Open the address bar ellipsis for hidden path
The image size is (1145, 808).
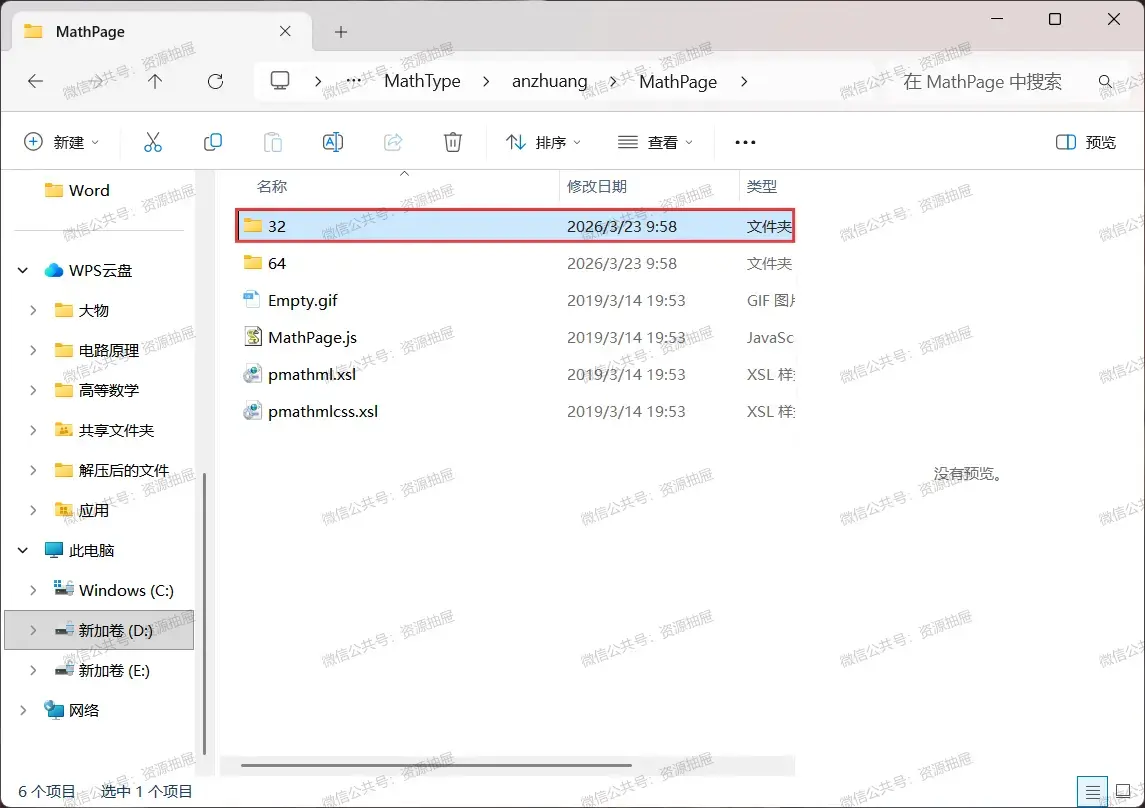point(353,81)
